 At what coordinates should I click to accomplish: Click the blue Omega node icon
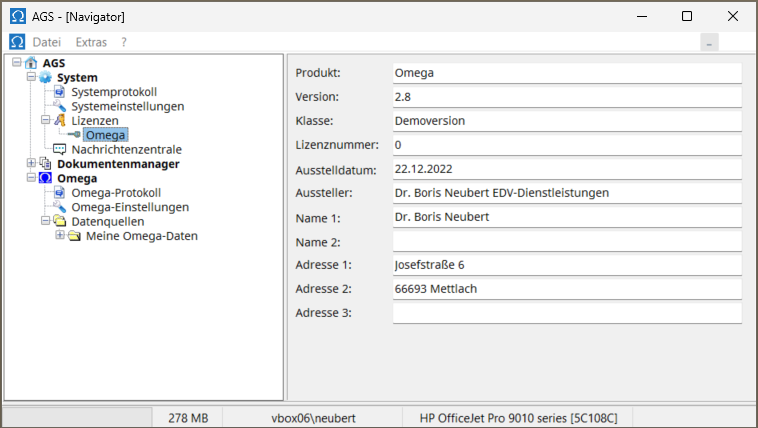pyautogui.click(x=44, y=178)
